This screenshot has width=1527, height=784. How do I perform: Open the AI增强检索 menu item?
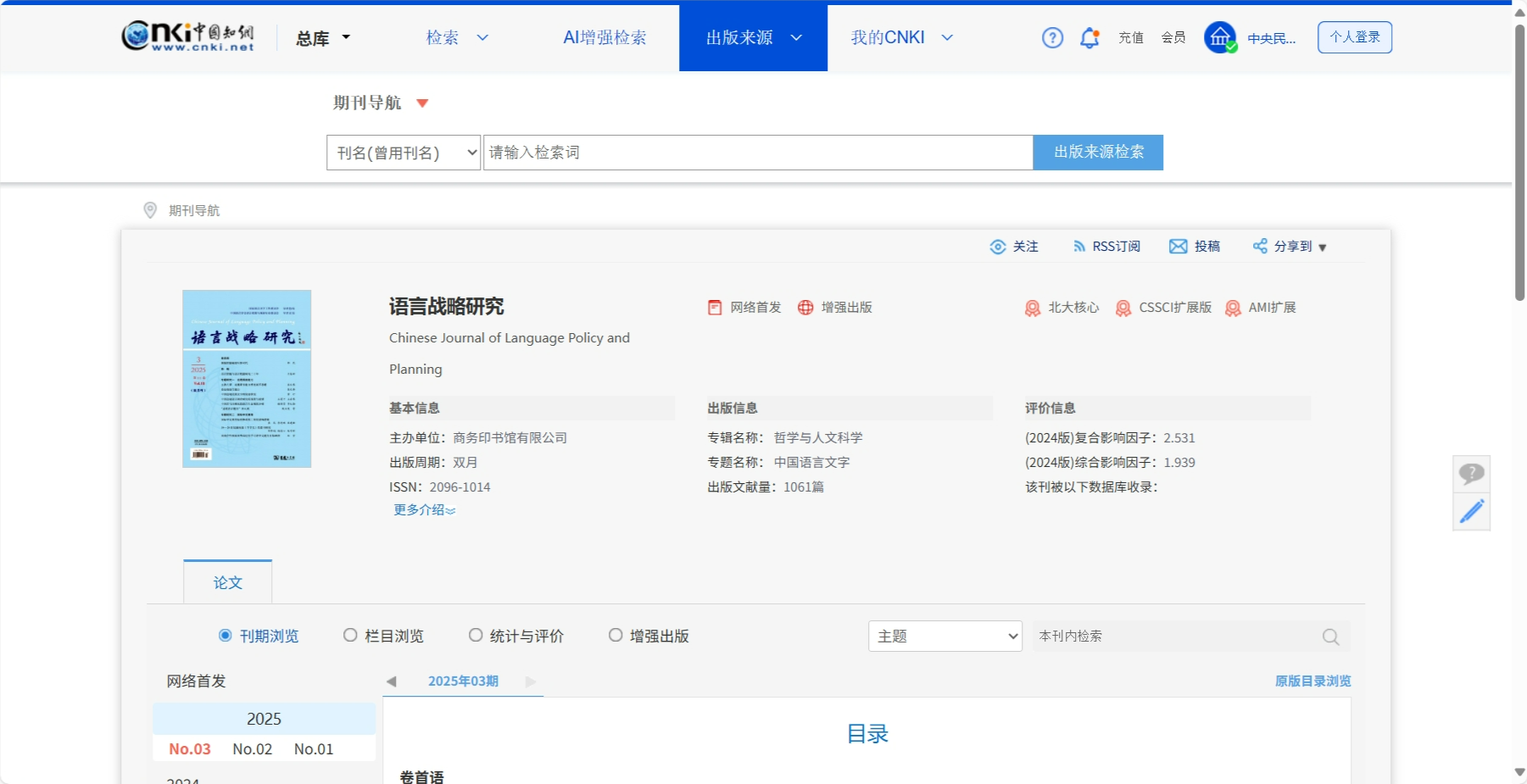tap(605, 37)
